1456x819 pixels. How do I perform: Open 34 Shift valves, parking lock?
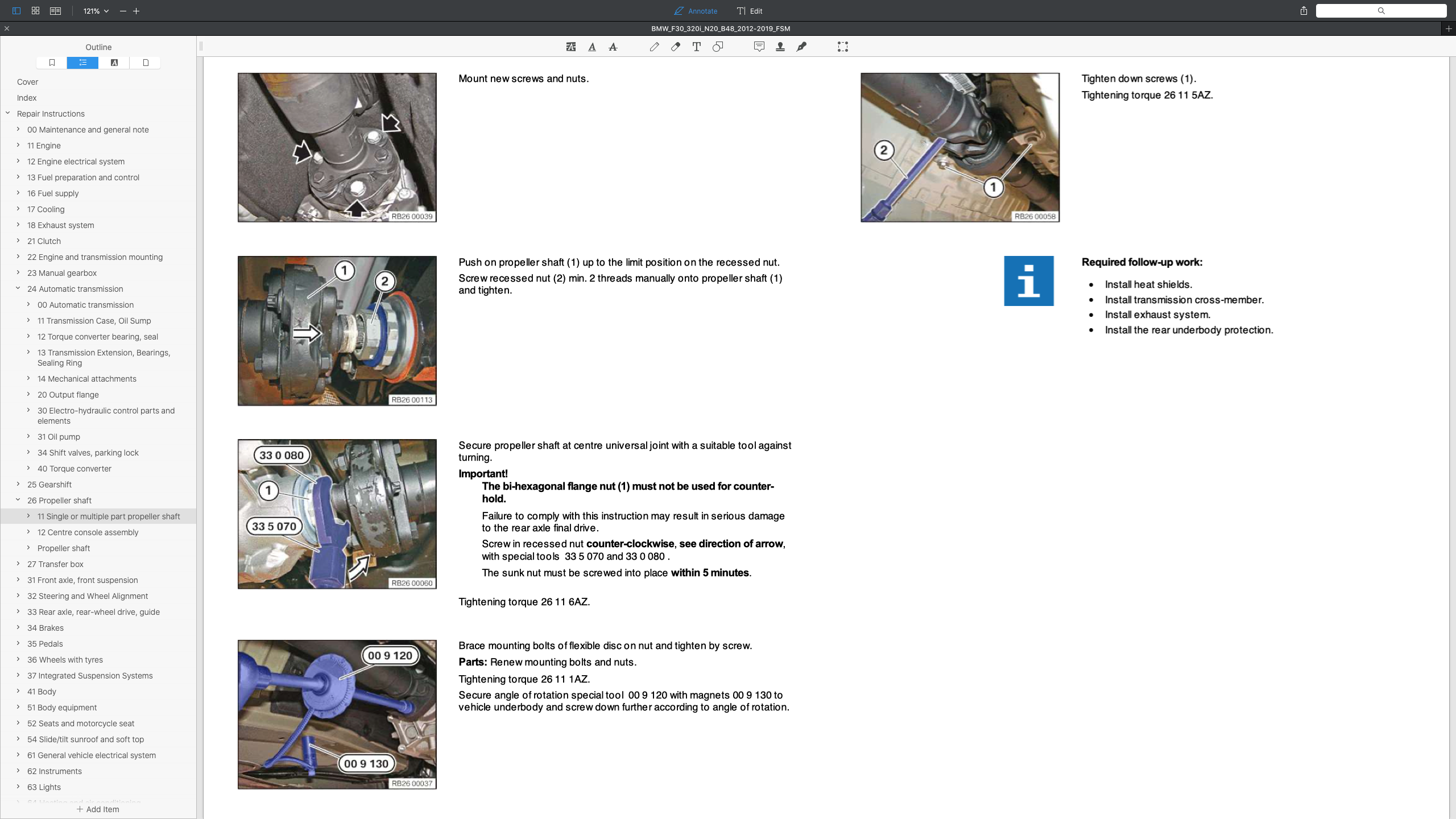(88, 453)
